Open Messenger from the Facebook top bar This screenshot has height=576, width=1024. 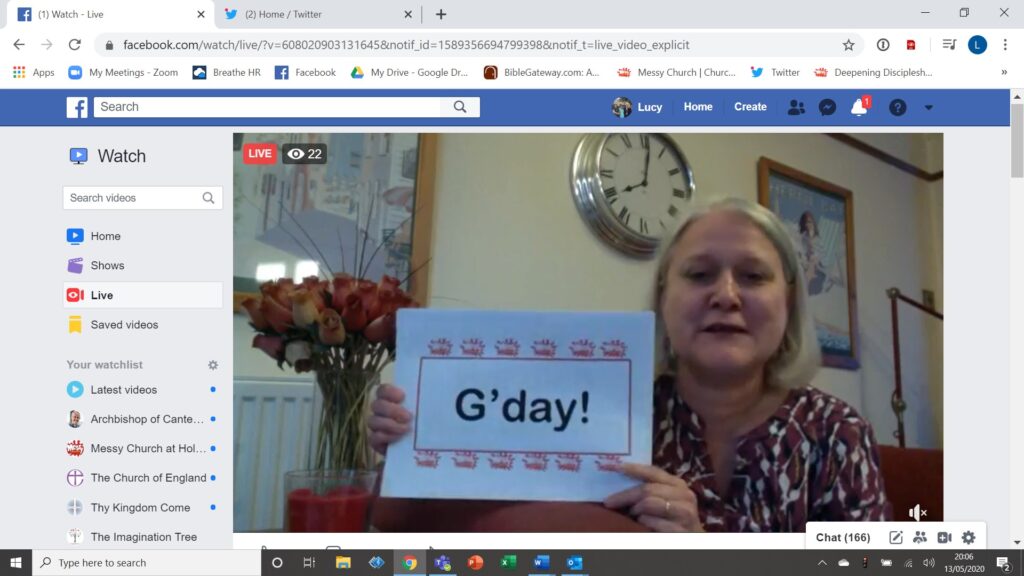click(827, 107)
